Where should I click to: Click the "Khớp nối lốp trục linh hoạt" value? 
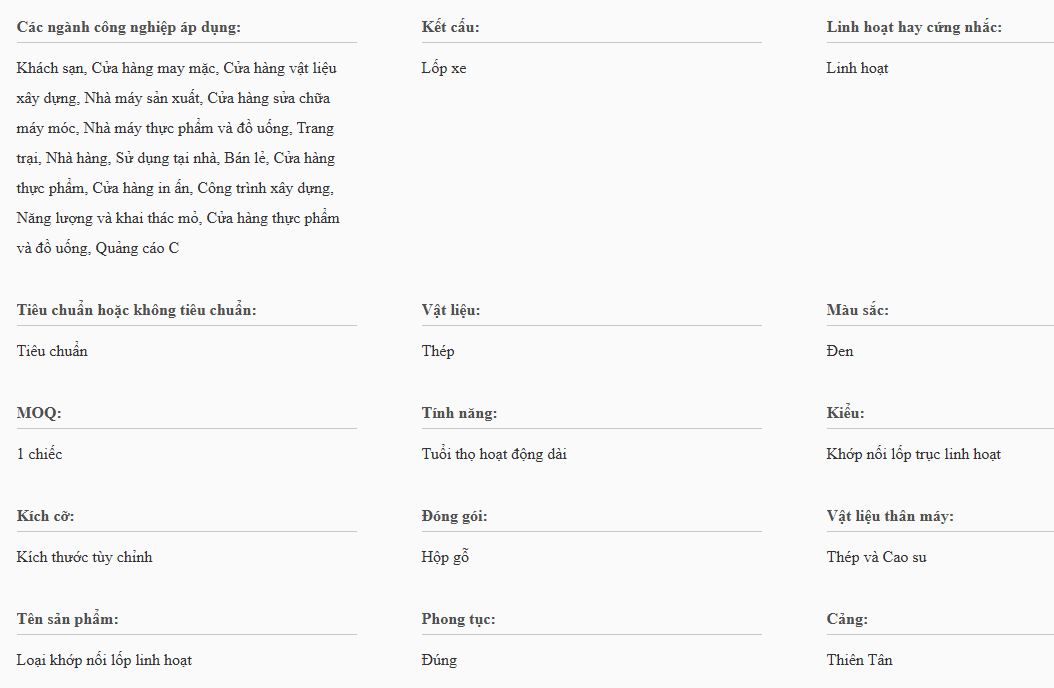tap(913, 454)
